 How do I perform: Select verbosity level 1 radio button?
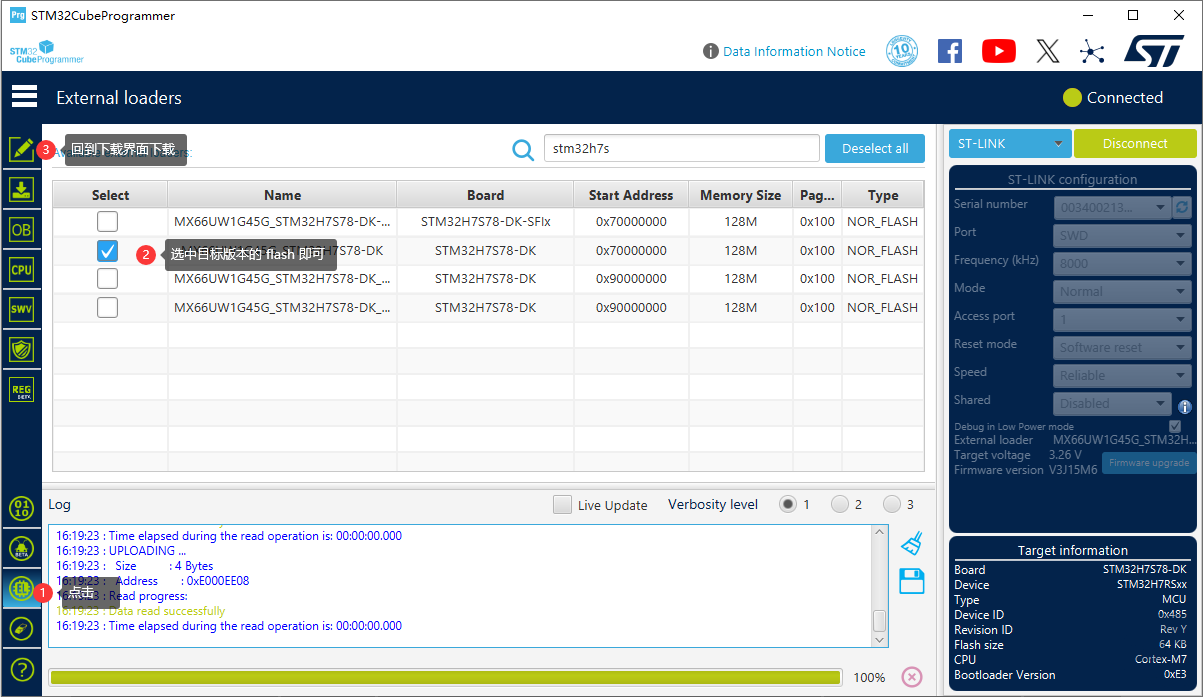[788, 504]
